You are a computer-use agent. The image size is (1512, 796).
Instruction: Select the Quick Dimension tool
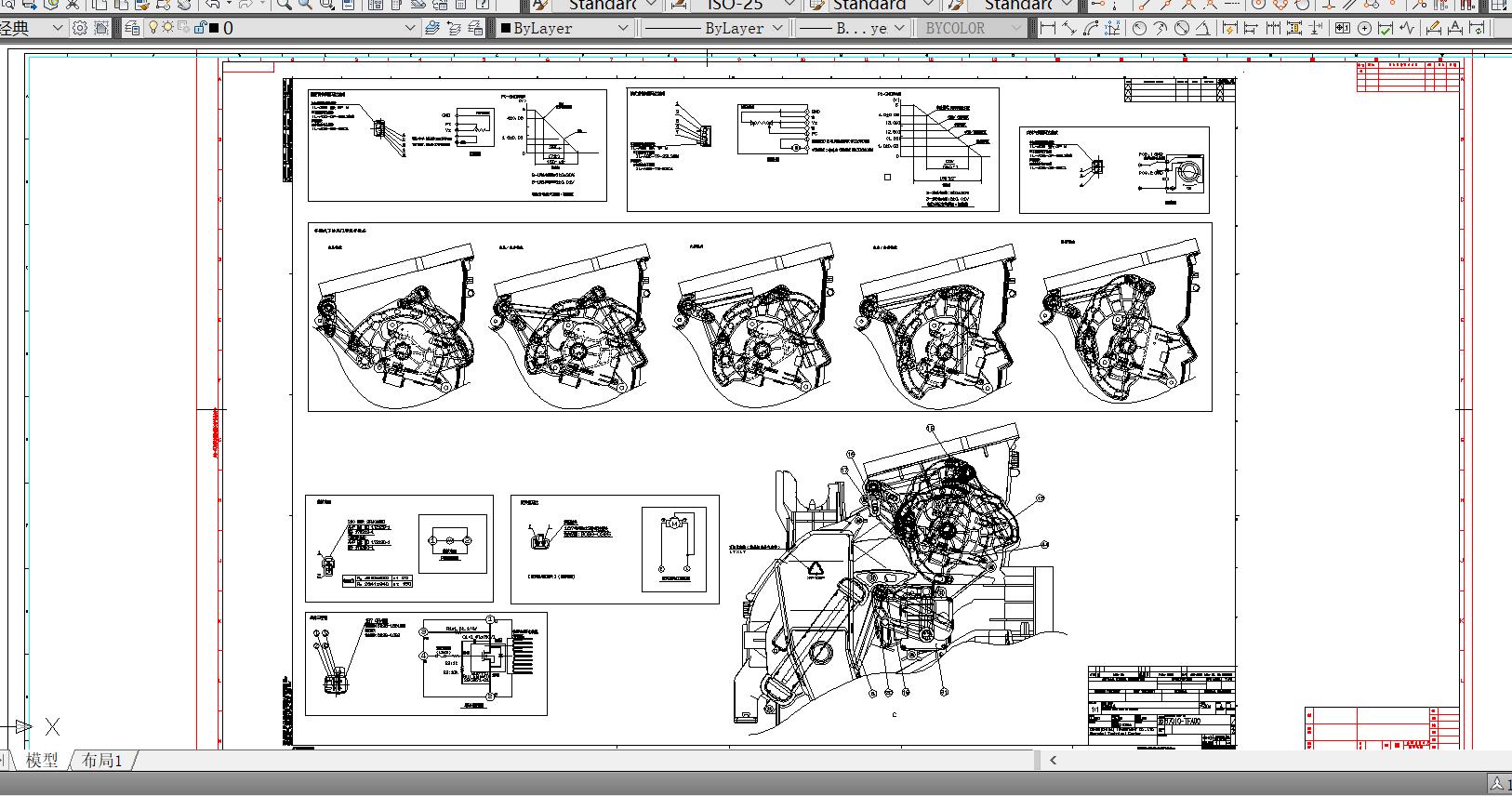click(x=1230, y=28)
